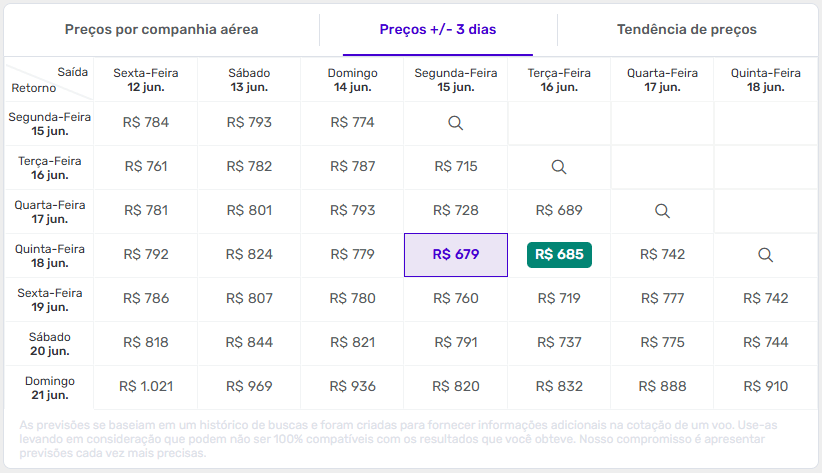This screenshot has height=473, width=822.
Task: Select the R$ 844 fare
Action: pos(249,343)
